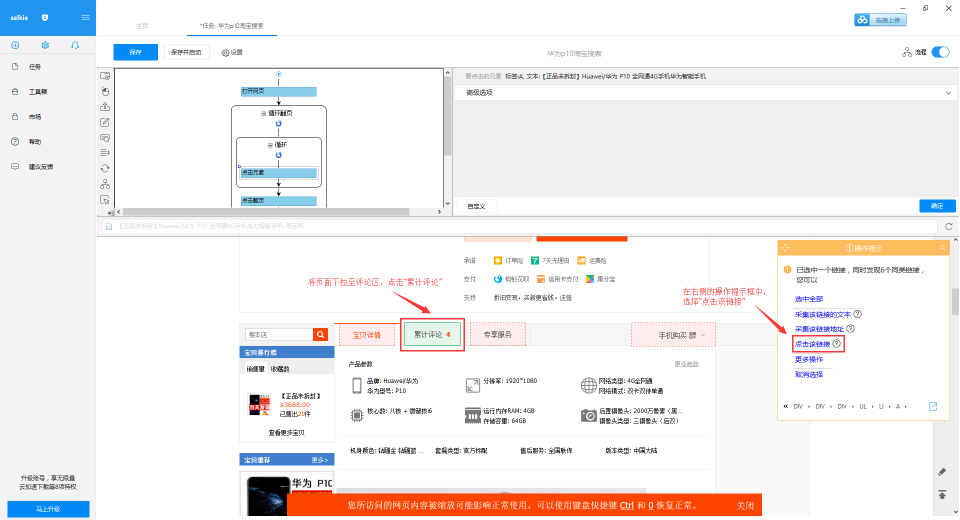This screenshot has width=960, height=520.
Task: Select the branch condition tool icon
Action: [105, 184]
